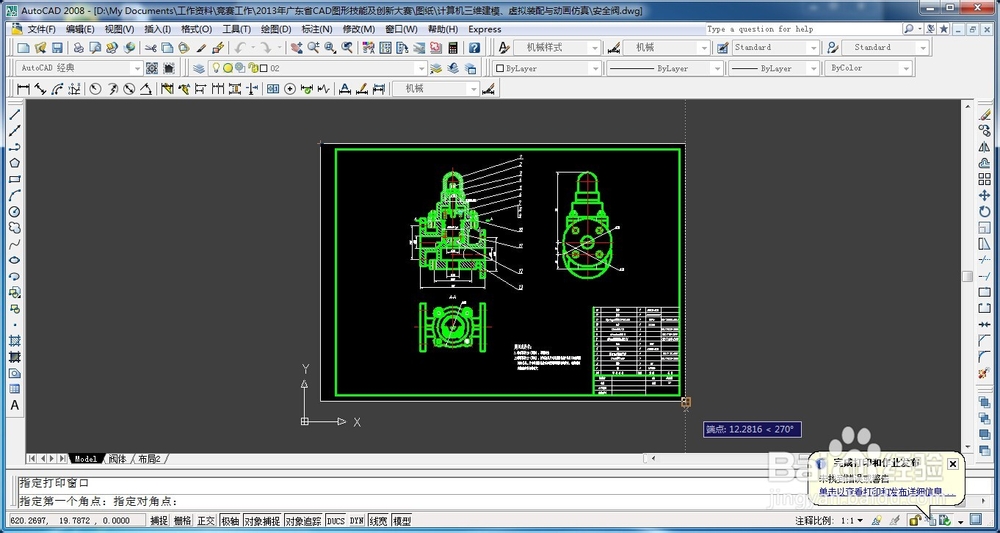Select the Circle tool in the Draw toolbar
Image resolution: width=1000 pixels, height=533 pixels.
14,212
